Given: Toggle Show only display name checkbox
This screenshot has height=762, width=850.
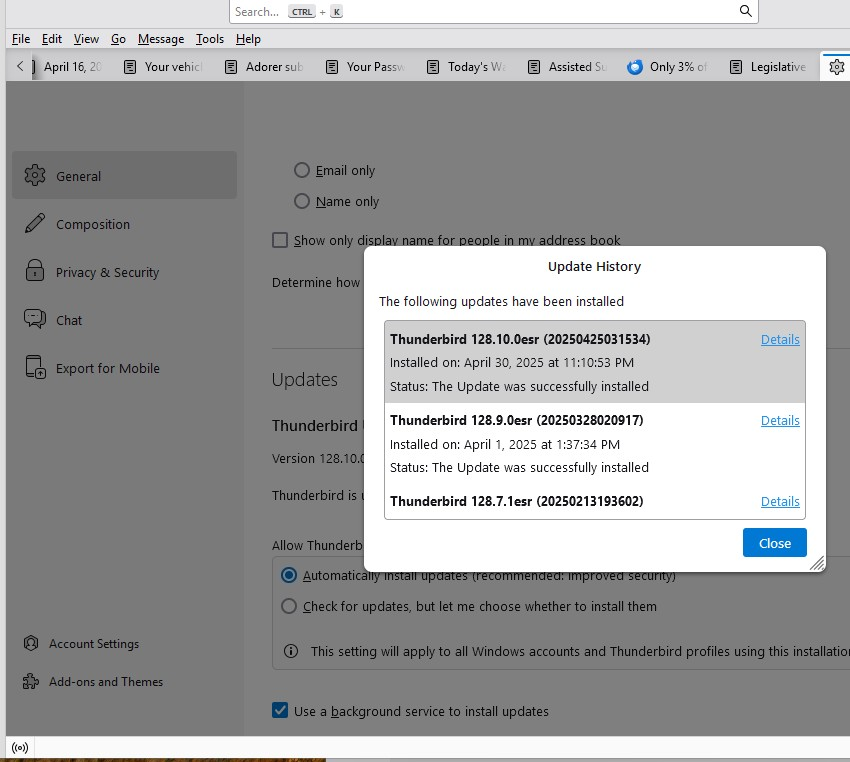Looking at the screenshot, I should tap(280, 240).
